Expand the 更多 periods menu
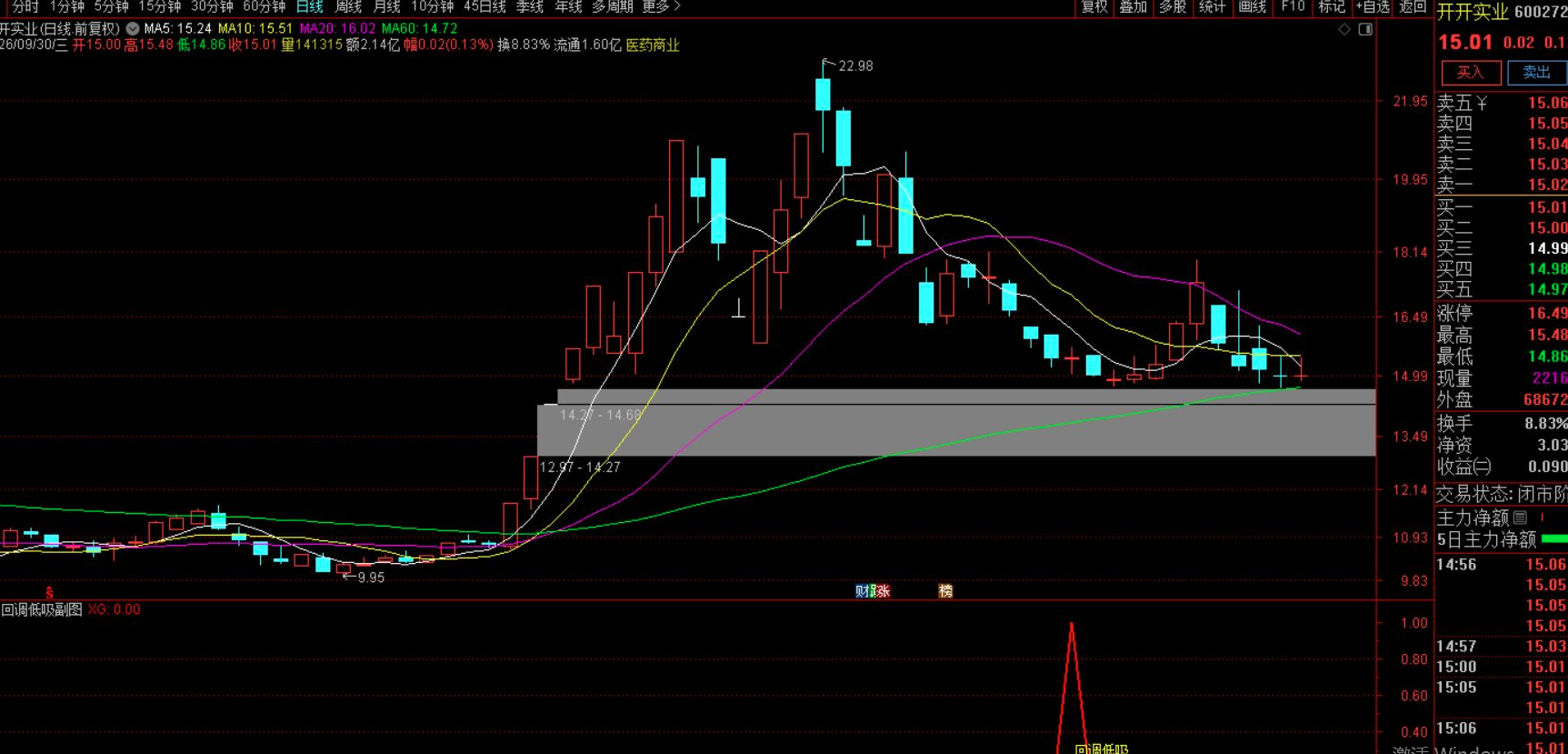Screen dimensions: 1568x754 click(x=661, y=6)
